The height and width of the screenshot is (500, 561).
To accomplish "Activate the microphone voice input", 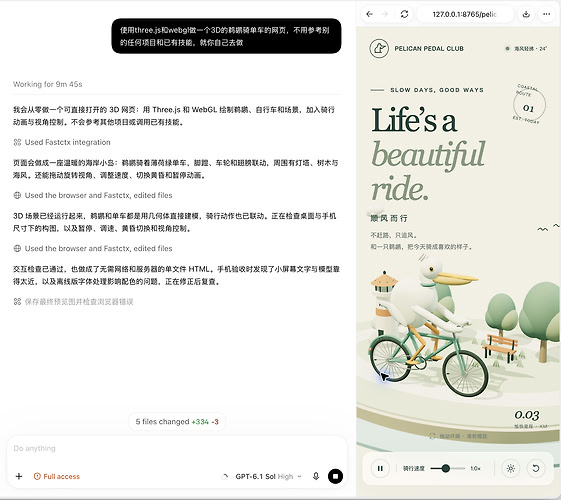I will [316, 476].
